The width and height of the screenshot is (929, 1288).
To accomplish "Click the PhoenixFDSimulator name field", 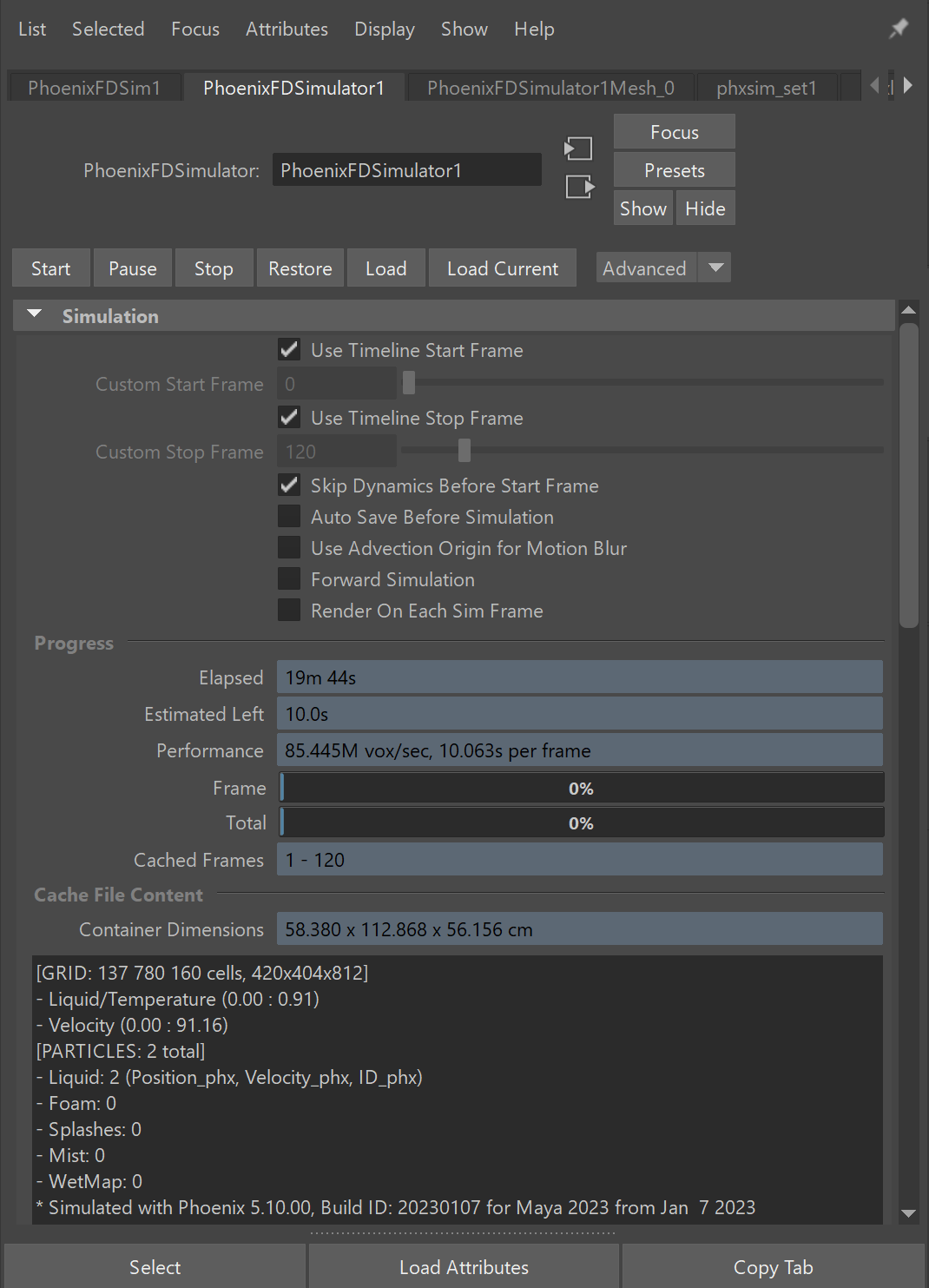I will pos(407,170).
